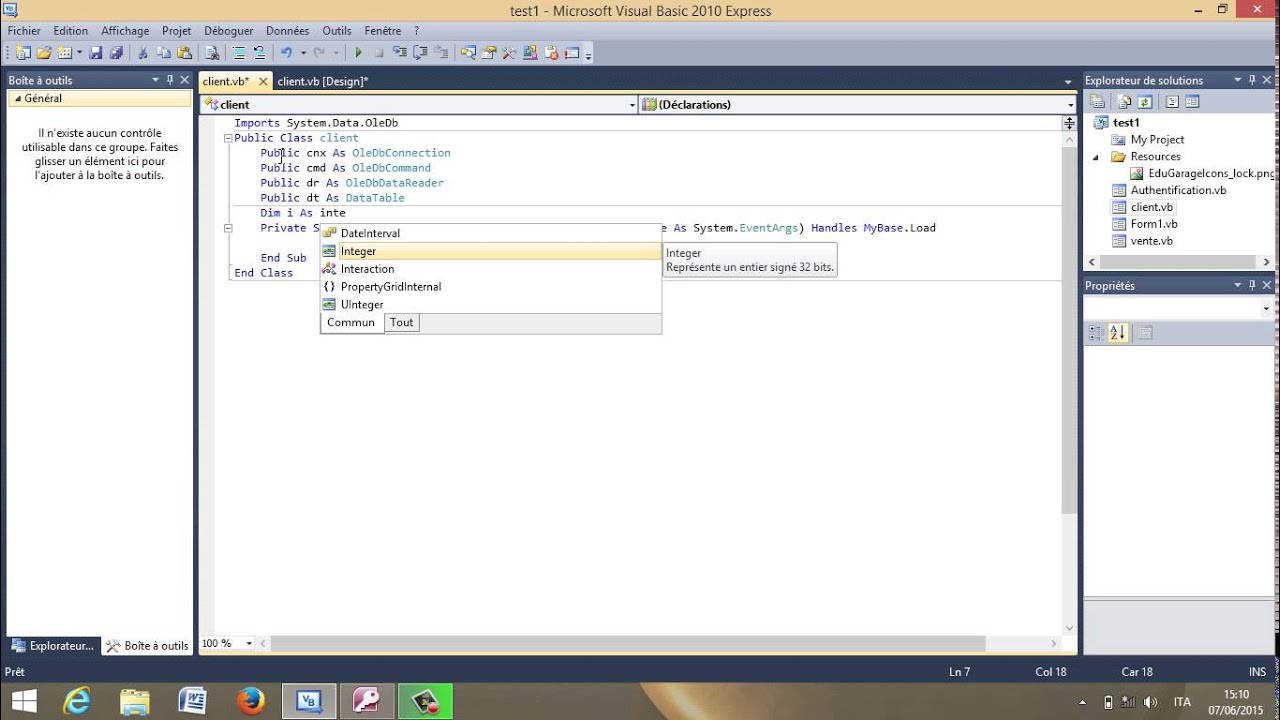
Task: Collapse the Resources folder node
Action: point(1096,157)
